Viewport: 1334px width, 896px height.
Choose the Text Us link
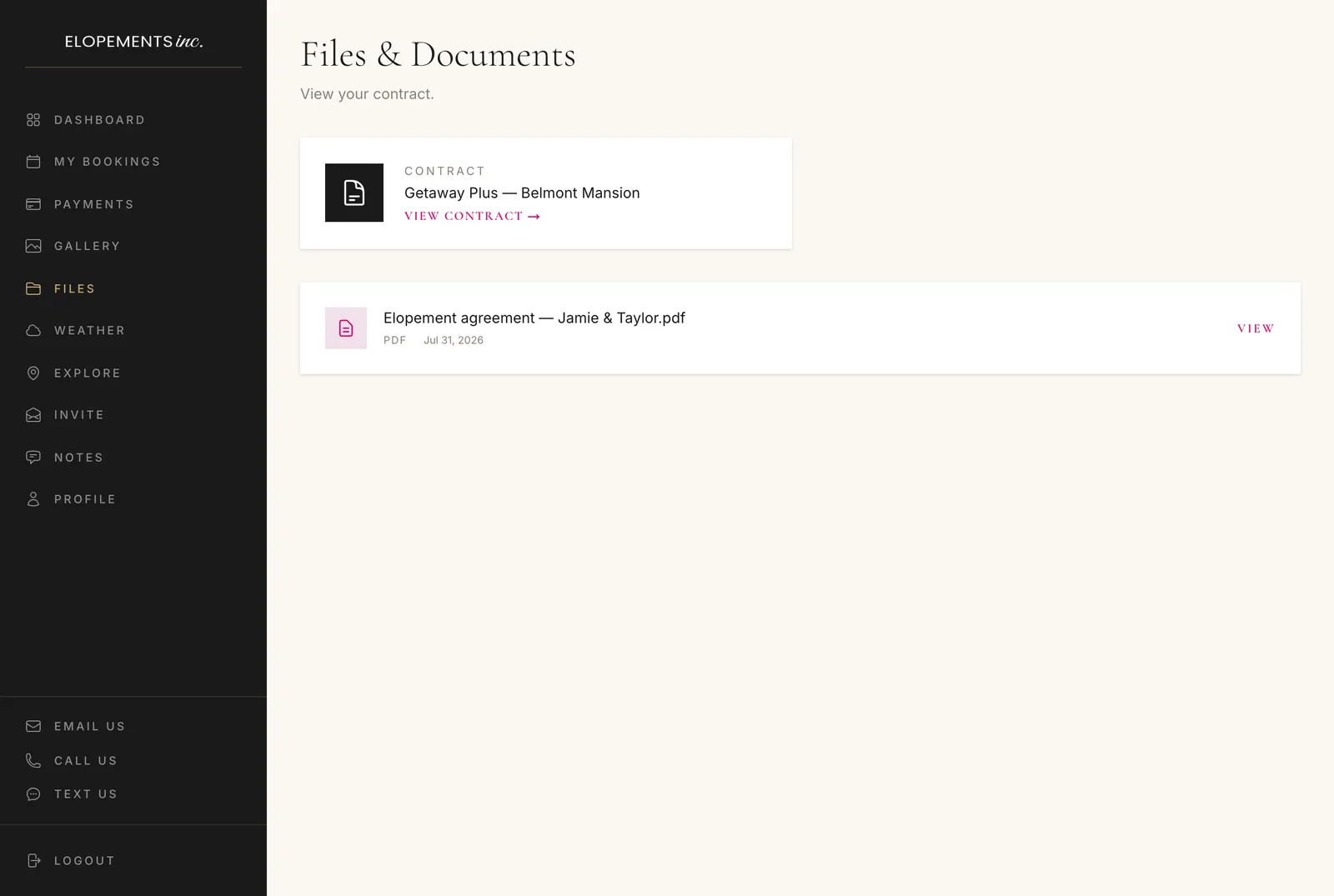(85, 794)
